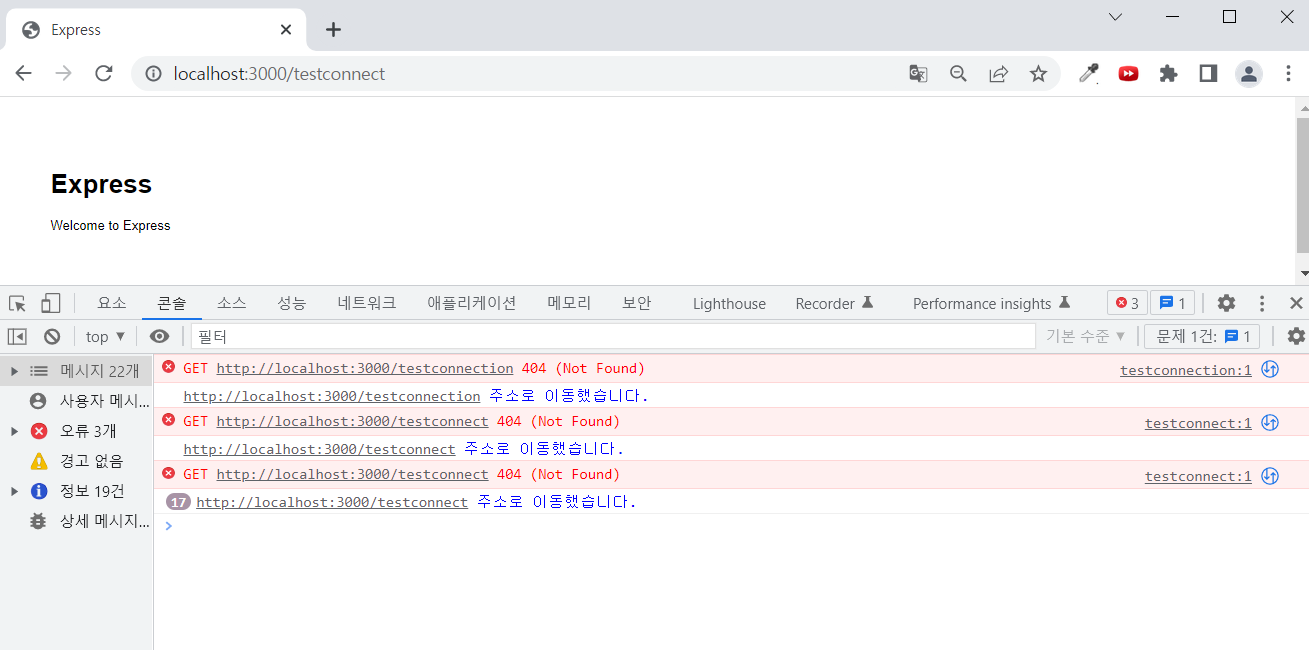The image size is (1309, 650).
Task: Switch to the 소스 tab
Action: [232, 303]
